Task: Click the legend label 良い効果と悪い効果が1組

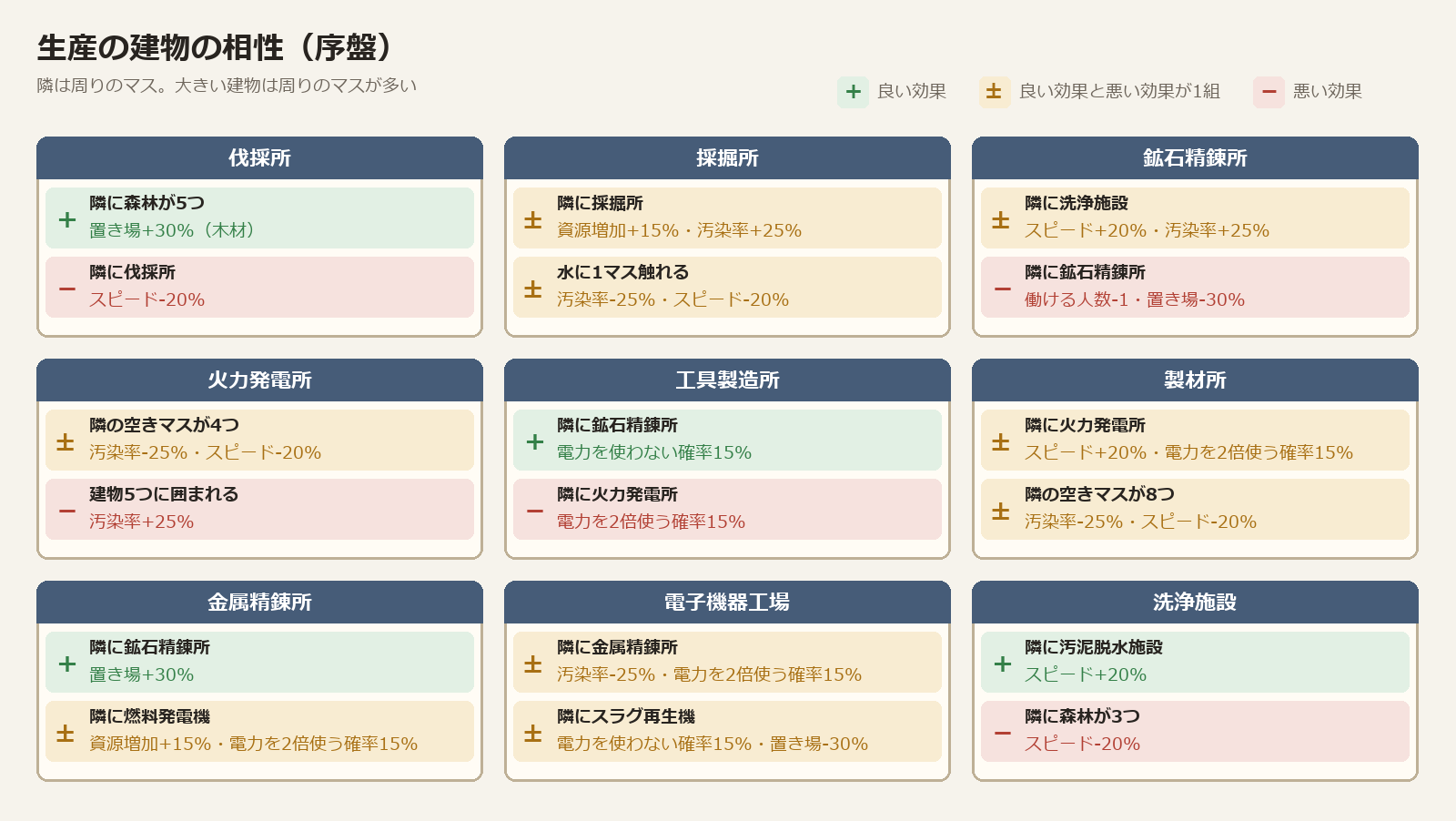Action: coord(1119,92)
